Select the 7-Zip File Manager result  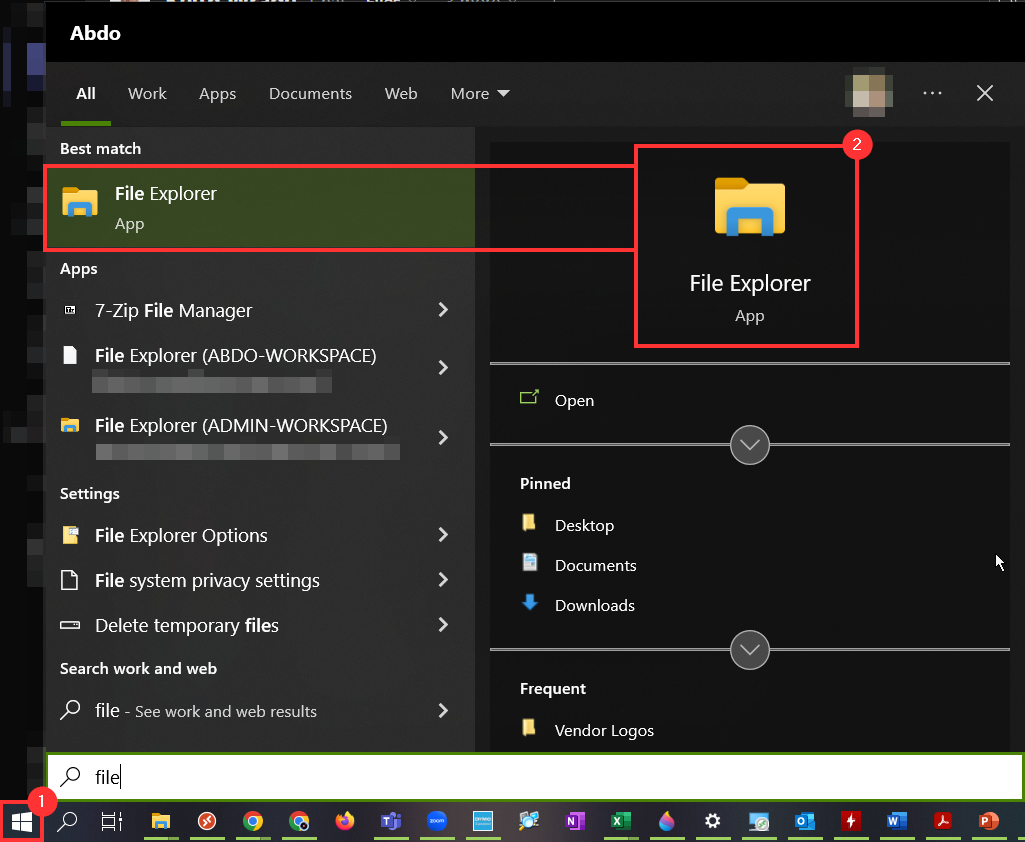tap(260, 310)
